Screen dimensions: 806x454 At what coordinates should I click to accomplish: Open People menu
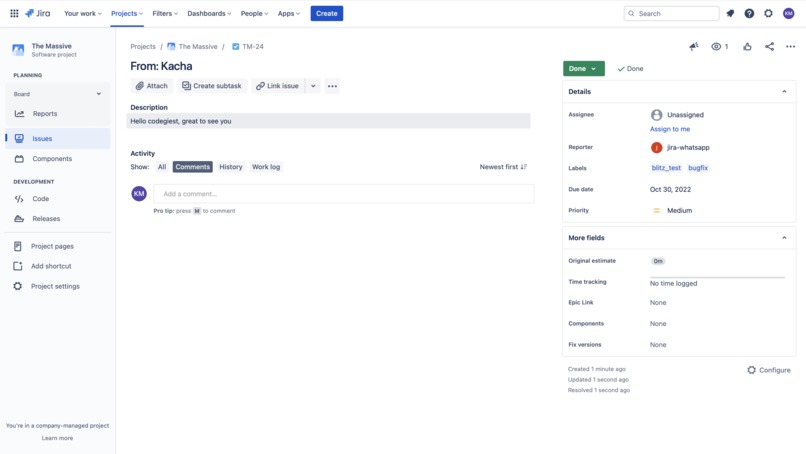[x=254, y=13]
